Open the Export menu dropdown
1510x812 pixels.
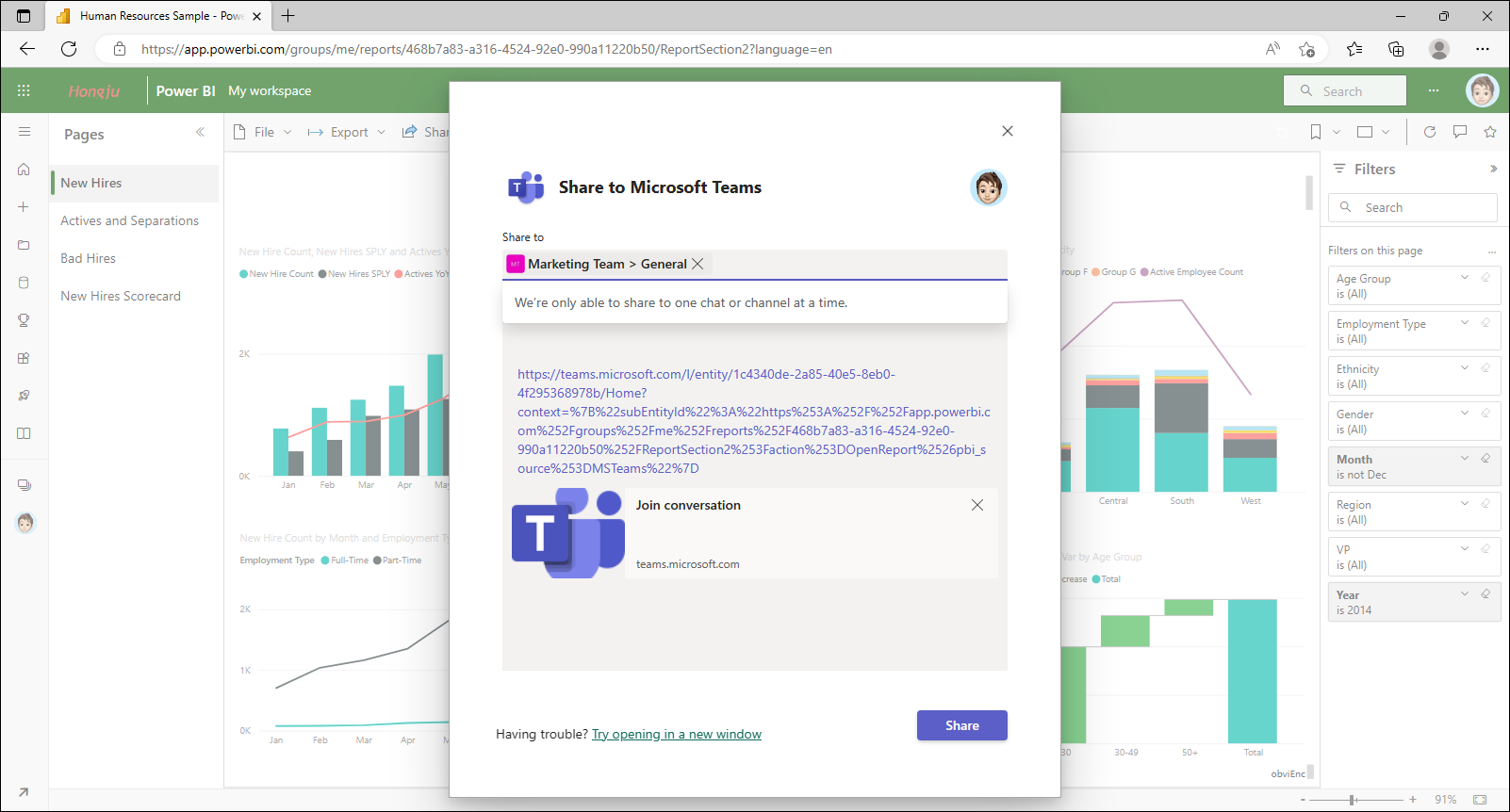point(347,132)
